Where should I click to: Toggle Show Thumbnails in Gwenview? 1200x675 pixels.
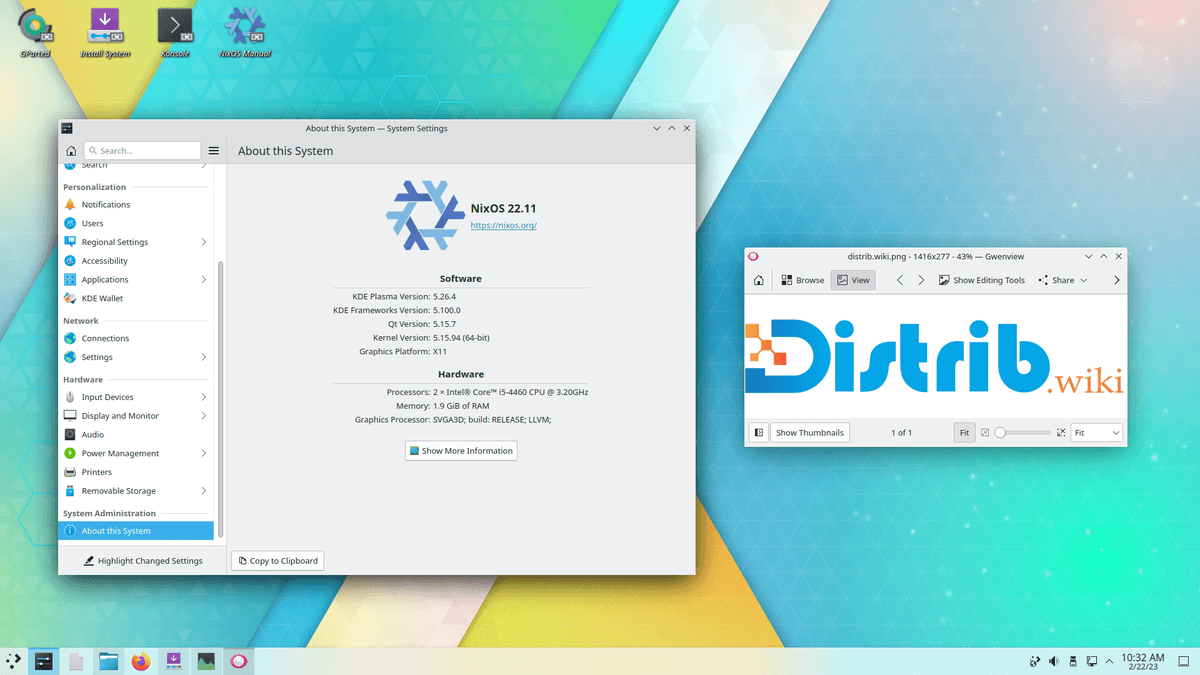[810, 433]
